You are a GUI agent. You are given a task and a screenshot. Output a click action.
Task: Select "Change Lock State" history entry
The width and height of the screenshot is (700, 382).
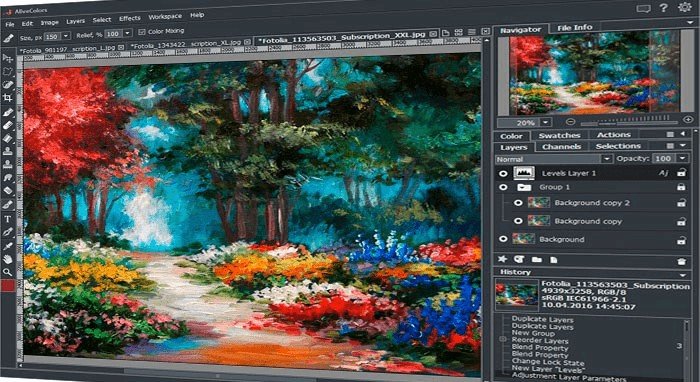tap(548, 362)
